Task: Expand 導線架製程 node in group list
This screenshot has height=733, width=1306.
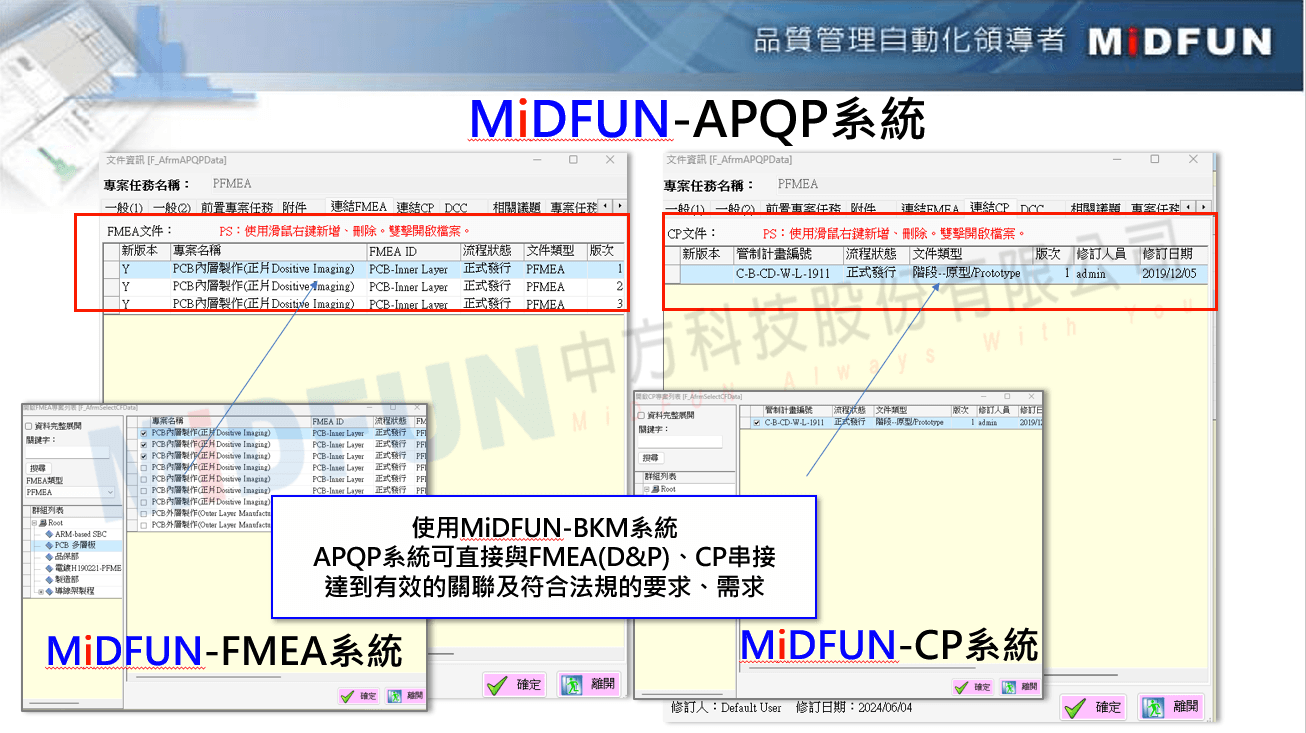Action: pyautogui.click(x=40, y=591)
